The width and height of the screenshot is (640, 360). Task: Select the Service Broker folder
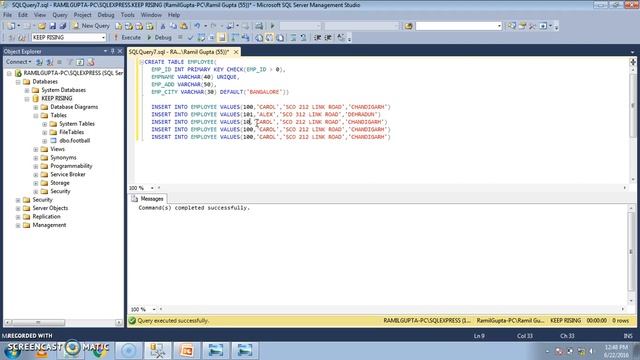coord(68,174)
